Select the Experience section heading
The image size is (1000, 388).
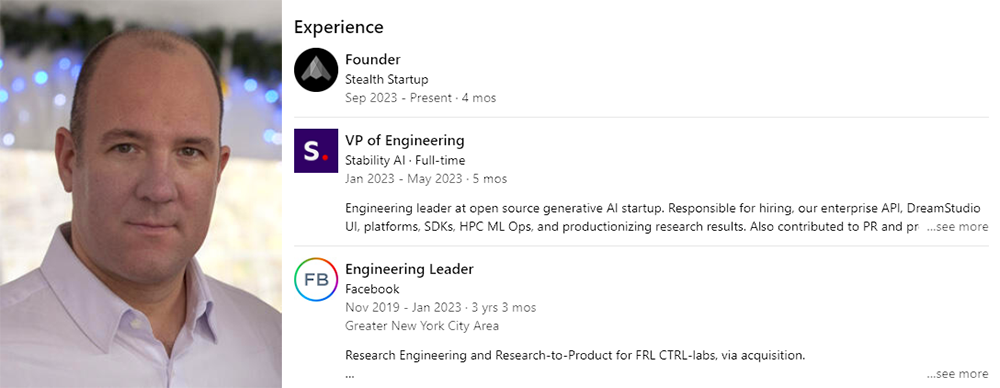pos(339,27)
